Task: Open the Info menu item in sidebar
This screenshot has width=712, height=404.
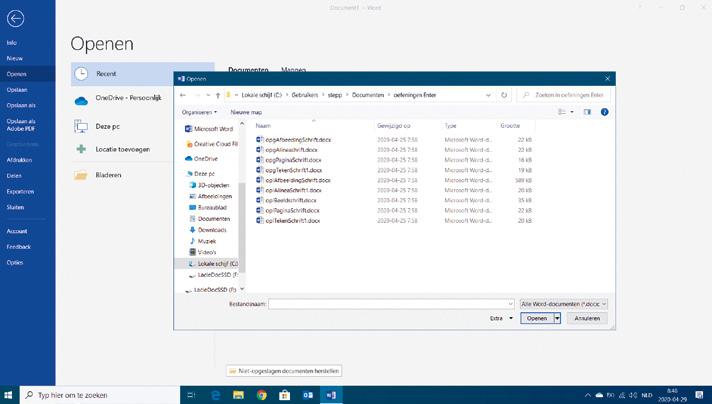Action: tap(12, 43)
